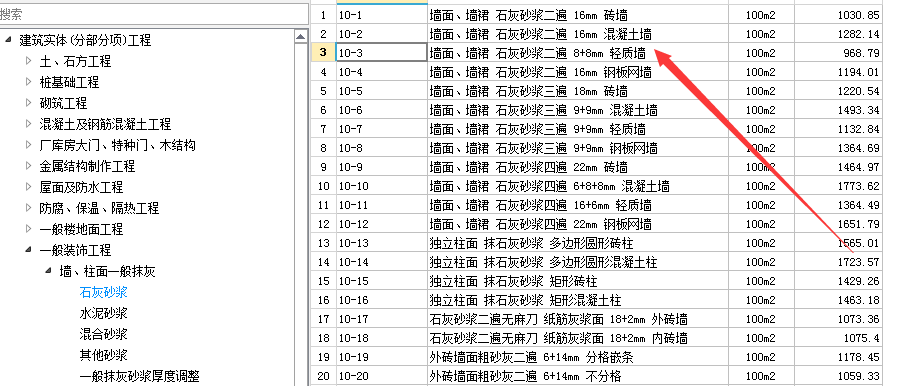Select 抹石灰砂浆 矩形混凝土柱 cell
Viewport: 908px width, 386px height.
(578, 300)
